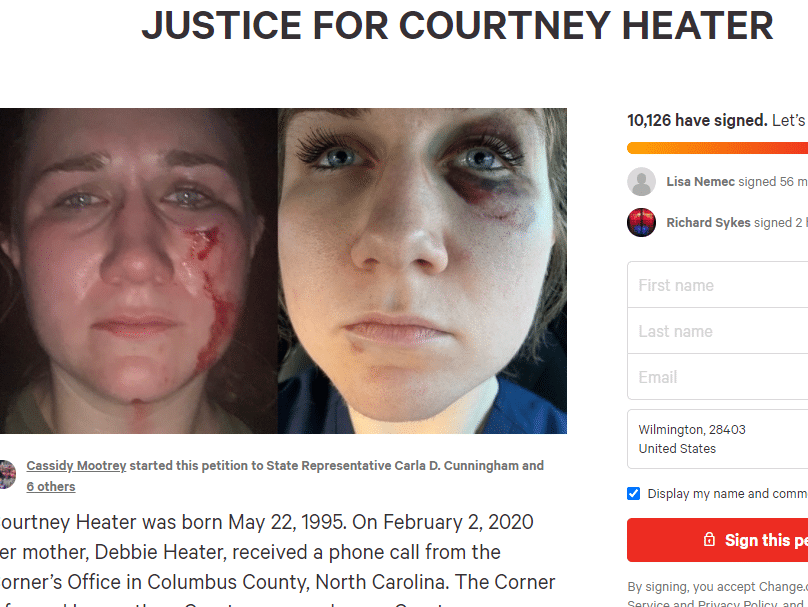
Task: Click the '10,126 have signed' count text
Action: point(697,120)
